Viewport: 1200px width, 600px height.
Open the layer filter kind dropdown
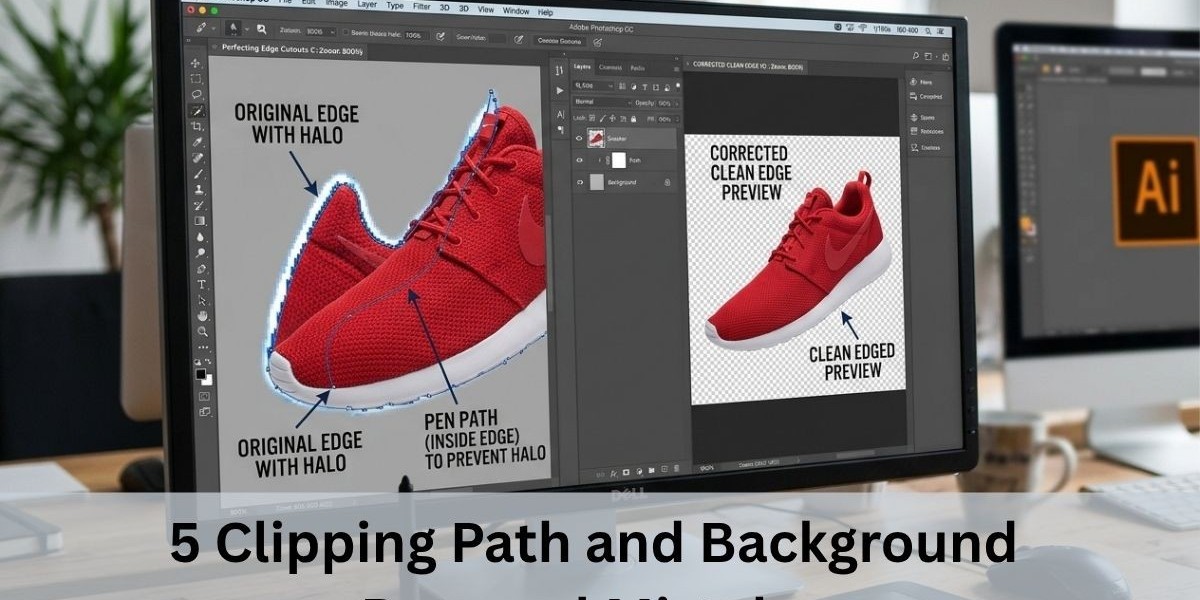pos(594,86)
